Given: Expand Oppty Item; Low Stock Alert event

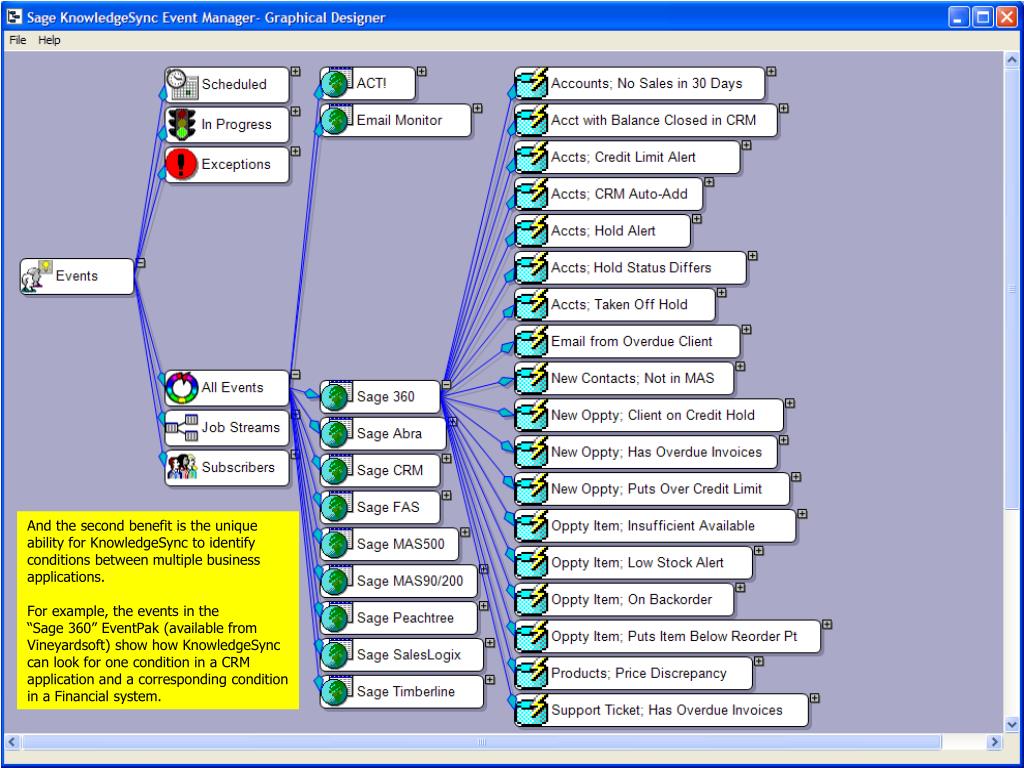Looking at the screenshot, I should (x=759, y=551).
